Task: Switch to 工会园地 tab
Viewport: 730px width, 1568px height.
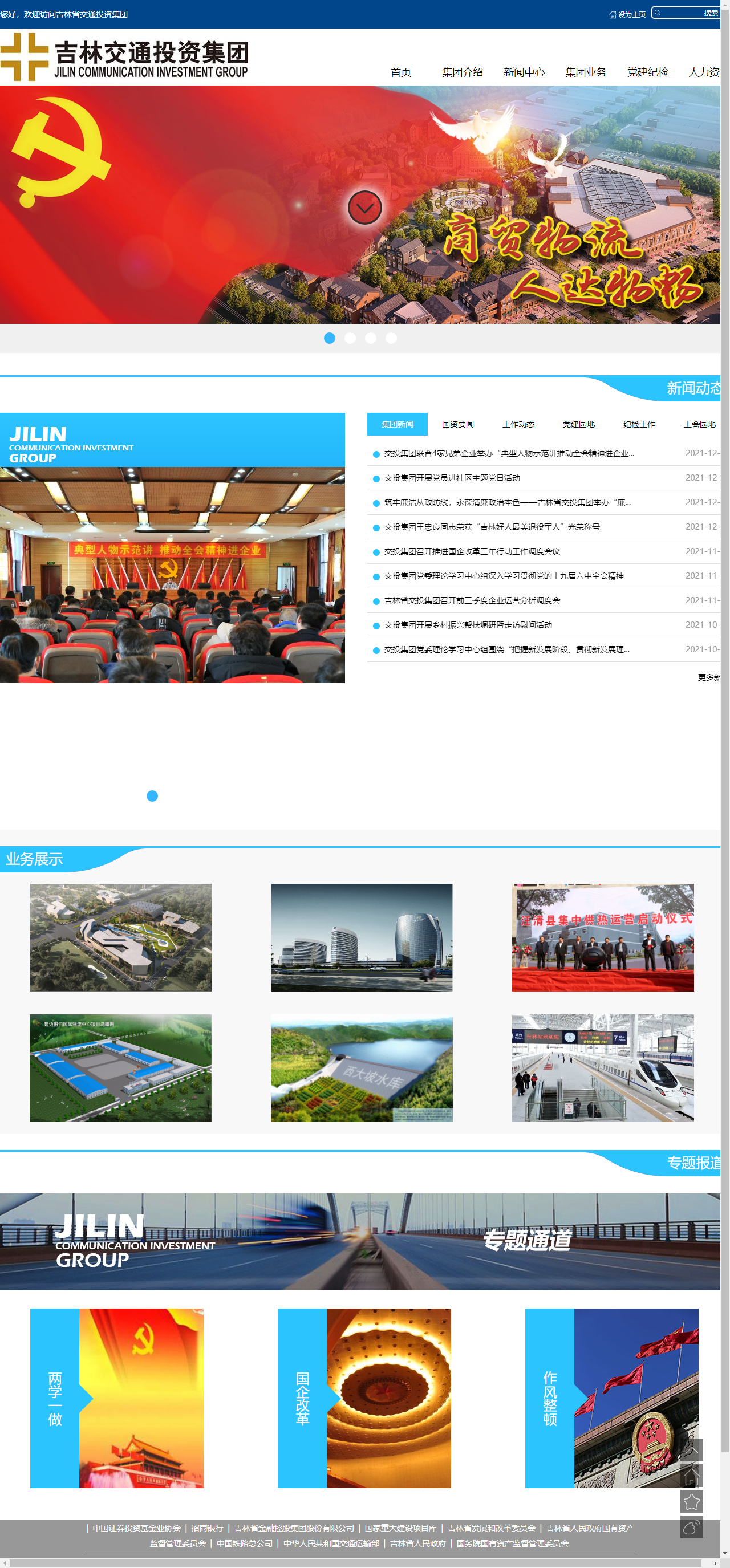Action: (x=699, y=424)
